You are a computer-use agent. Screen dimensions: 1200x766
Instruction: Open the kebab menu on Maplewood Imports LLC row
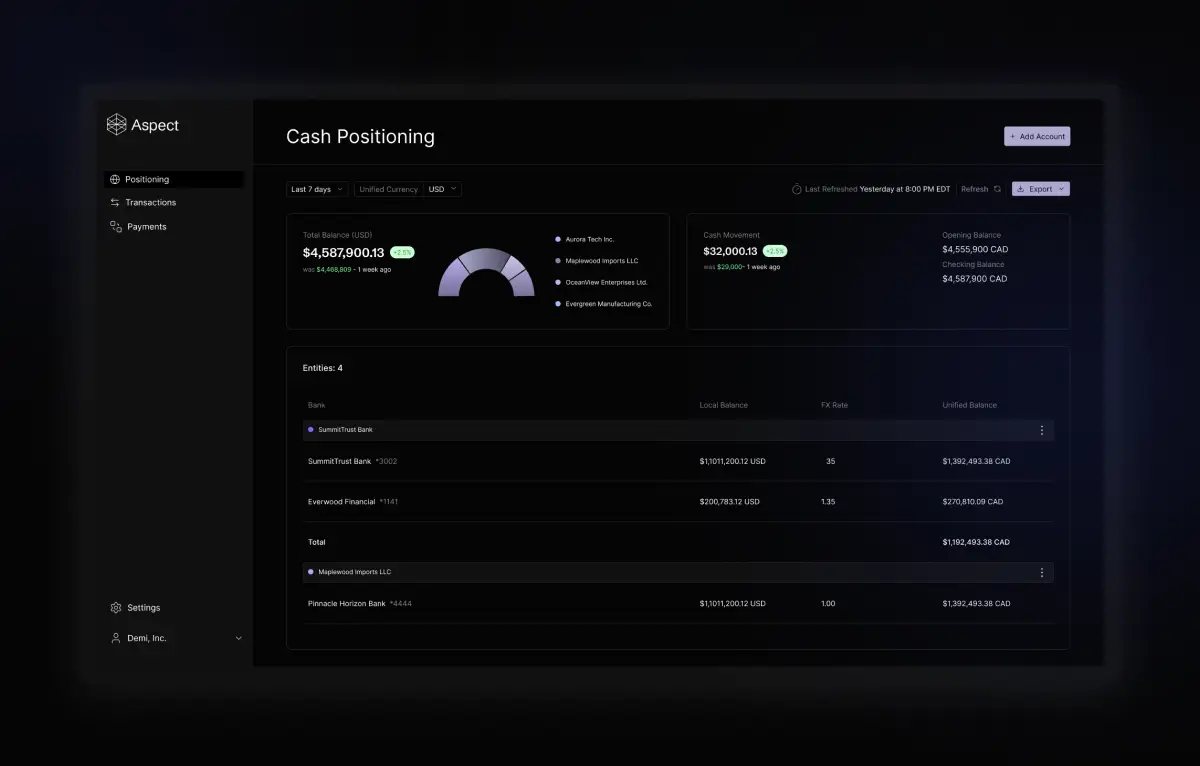(x=1042, y=572)
